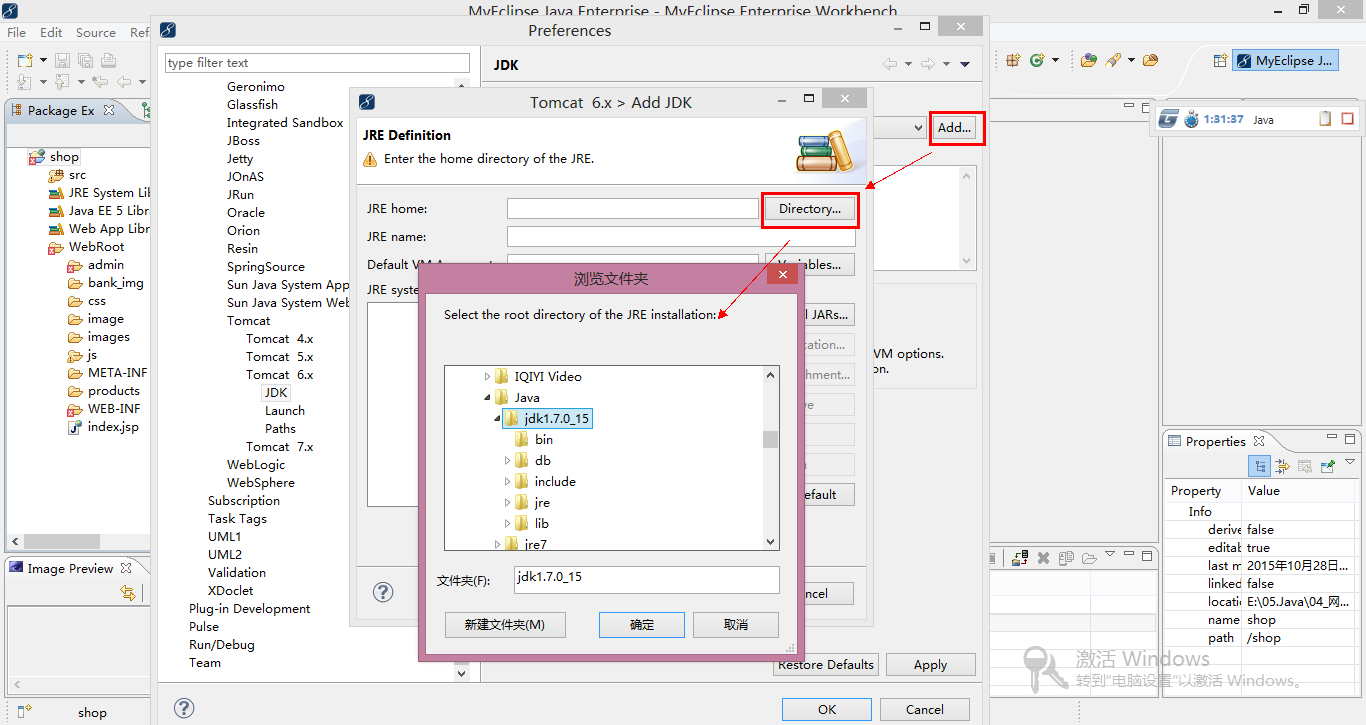Switch to Properties view tab
The height and width of the screenshot is (725, 1366).
pos(1216,441)
